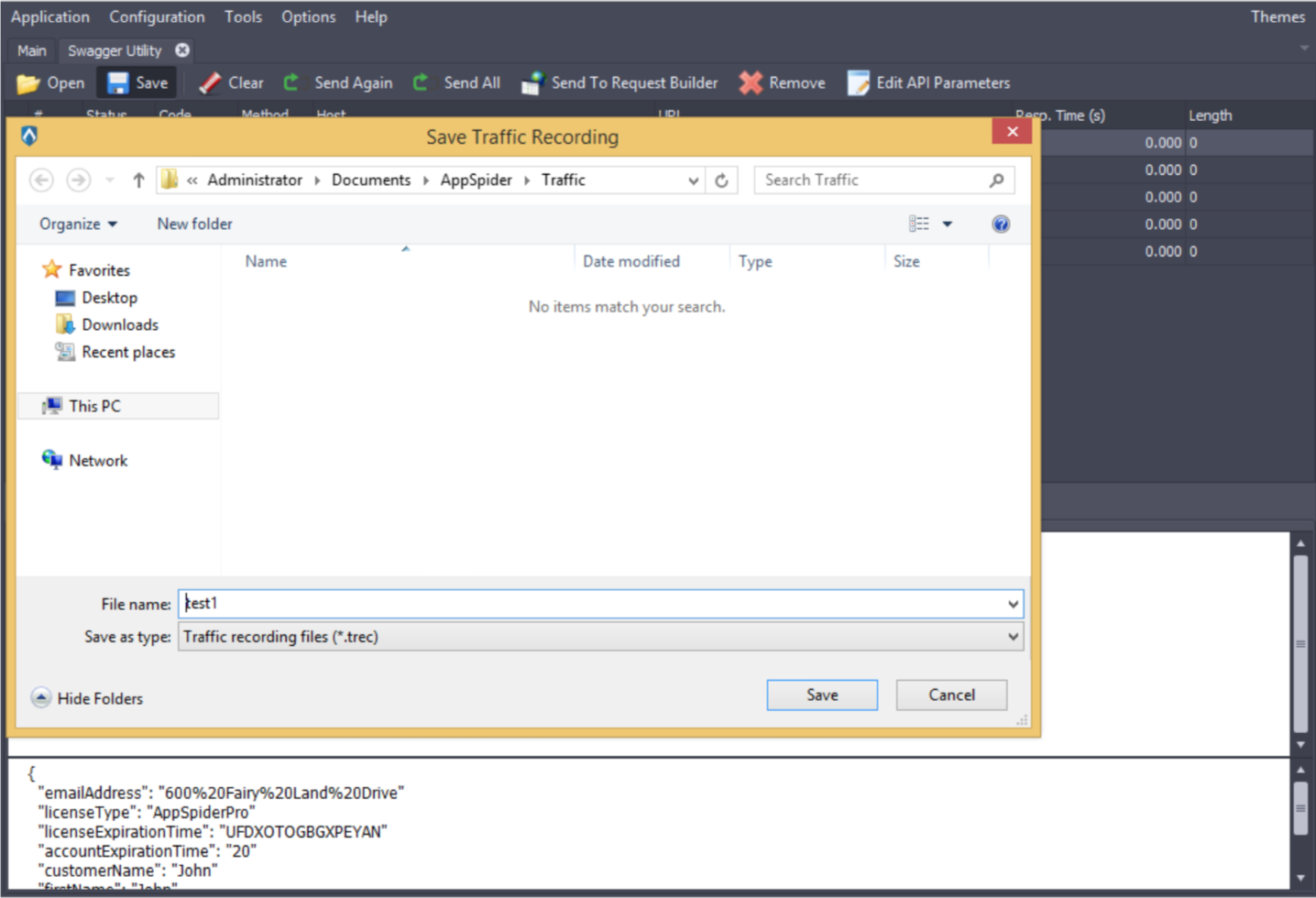Open Edit API Parameters tool
The height and width of the screenshot is (898, 1316).
click(x=928, y=82)
